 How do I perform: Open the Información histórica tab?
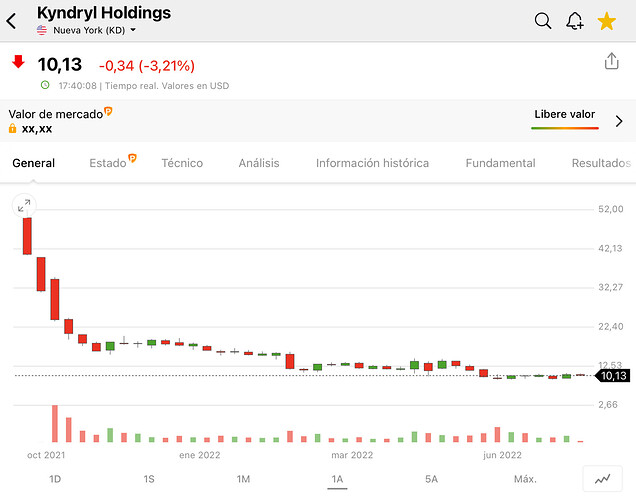pos(372,163)
